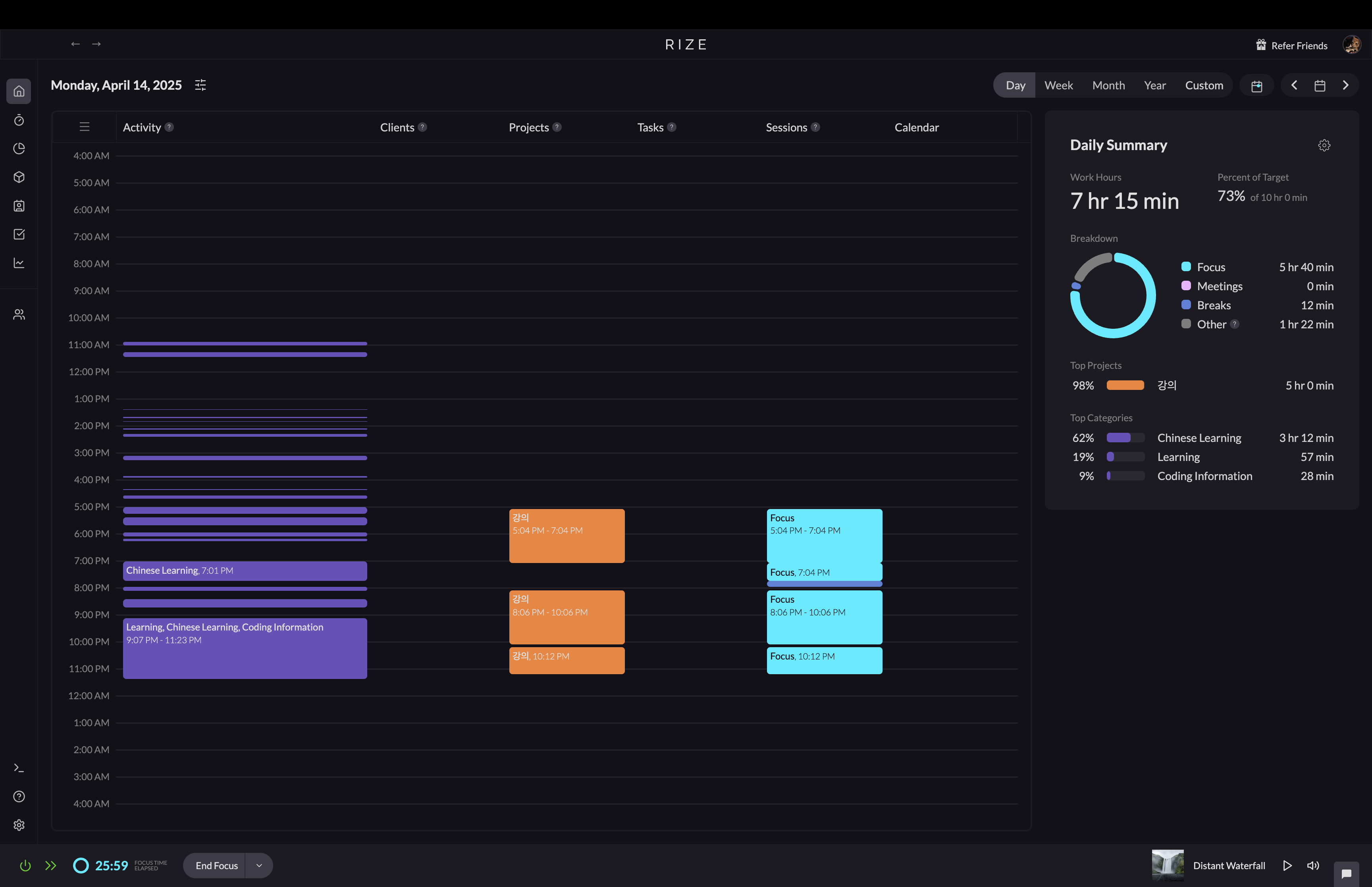Open the Tasks checkbox icon in sidebar
1372x887 pixels.
tap(19, 234)
